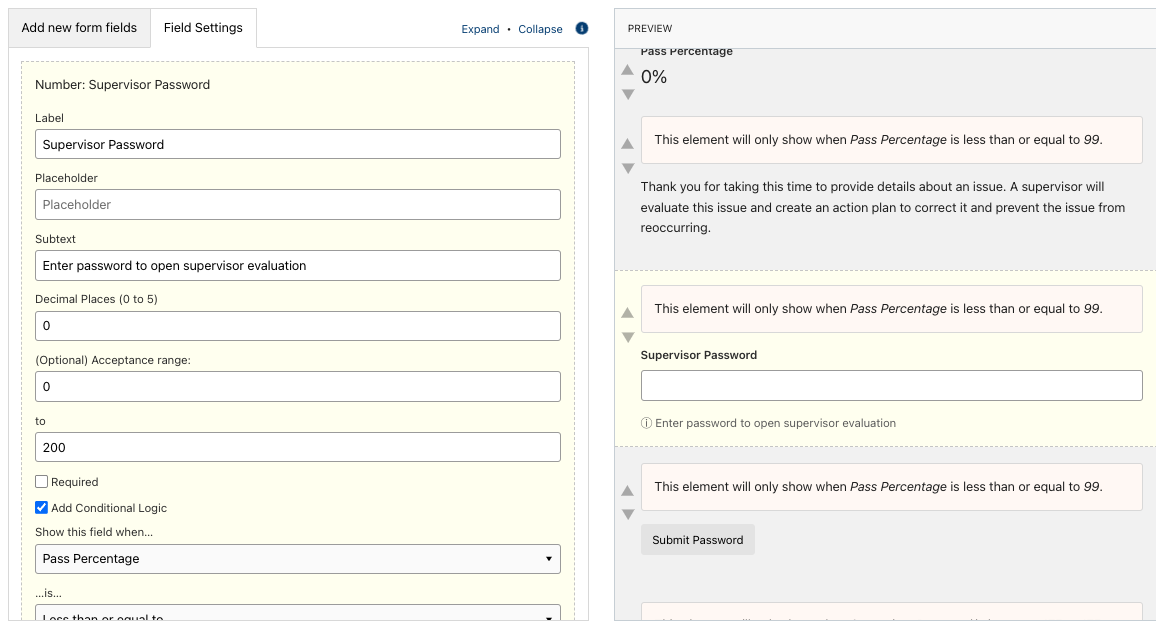Click the Collapse link
Screen dimensions: 1156x629
(539, 29)
